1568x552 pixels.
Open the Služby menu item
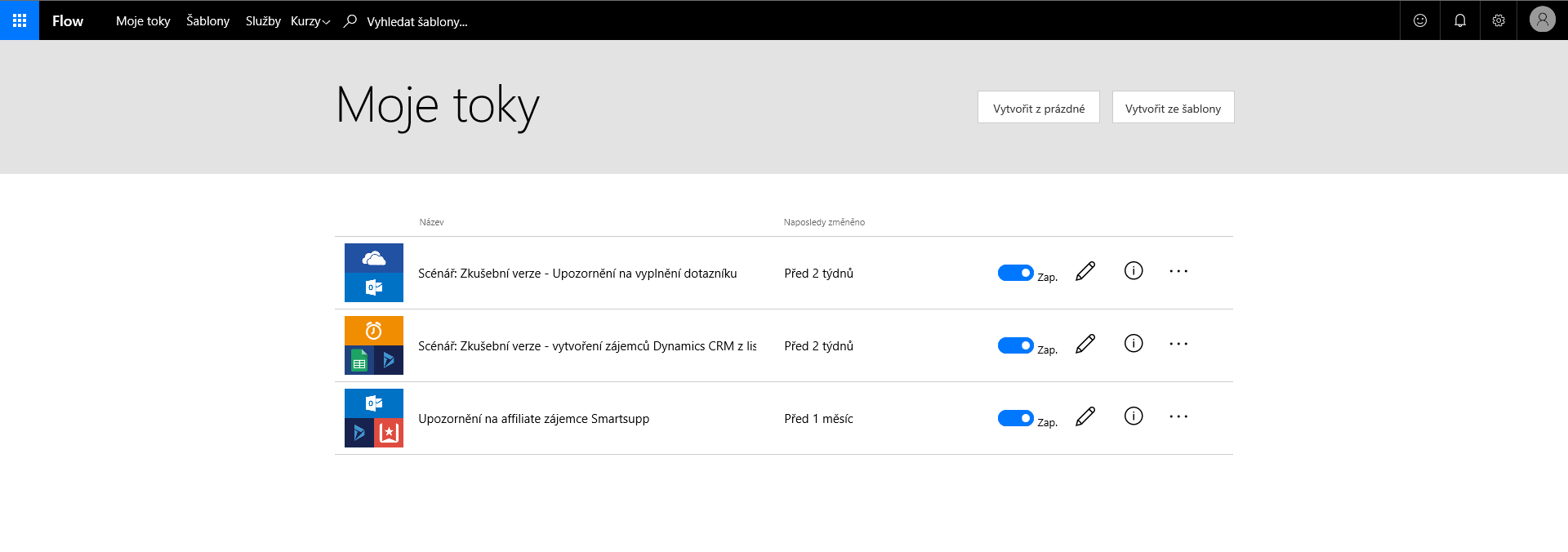(x=263, y=21)
